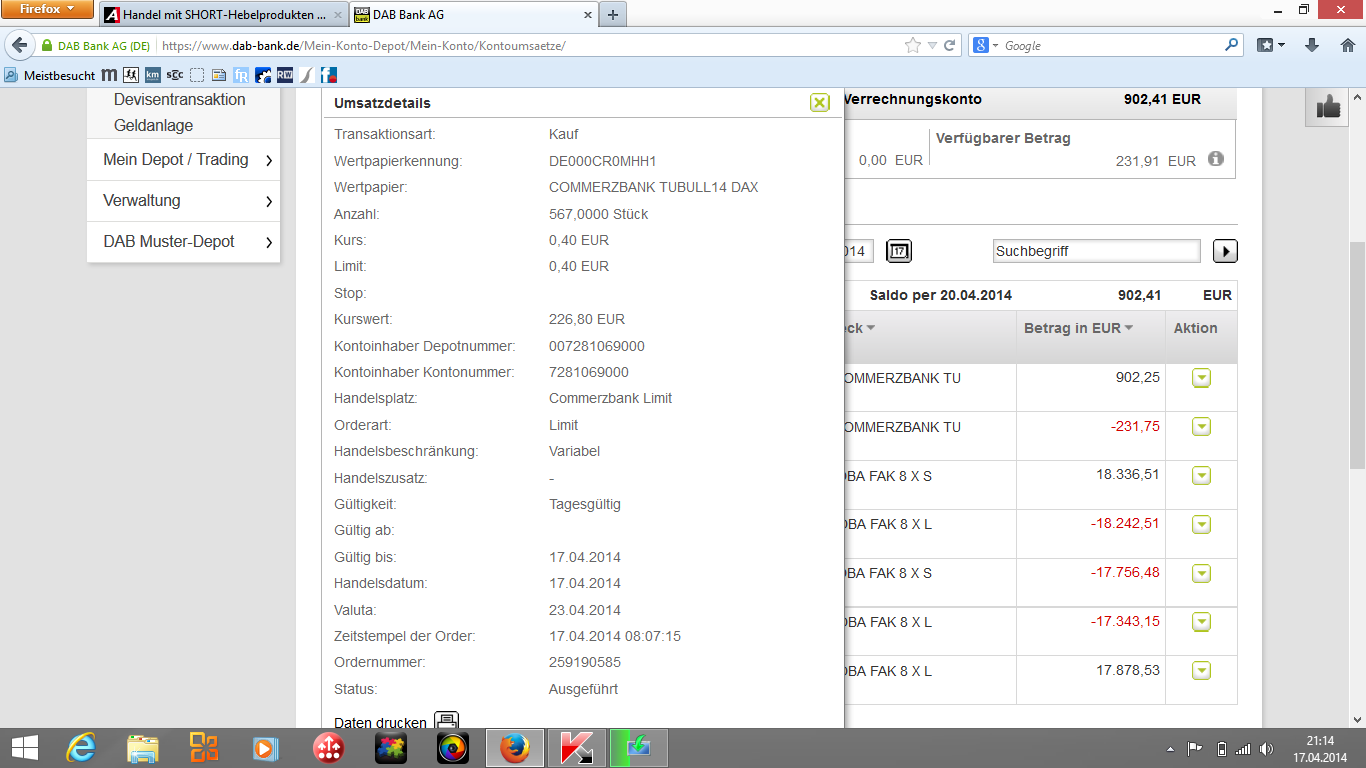Click the thumbs-up feedback icon
This screenshot has height=768, width=1366.
tap(1329, 107)
